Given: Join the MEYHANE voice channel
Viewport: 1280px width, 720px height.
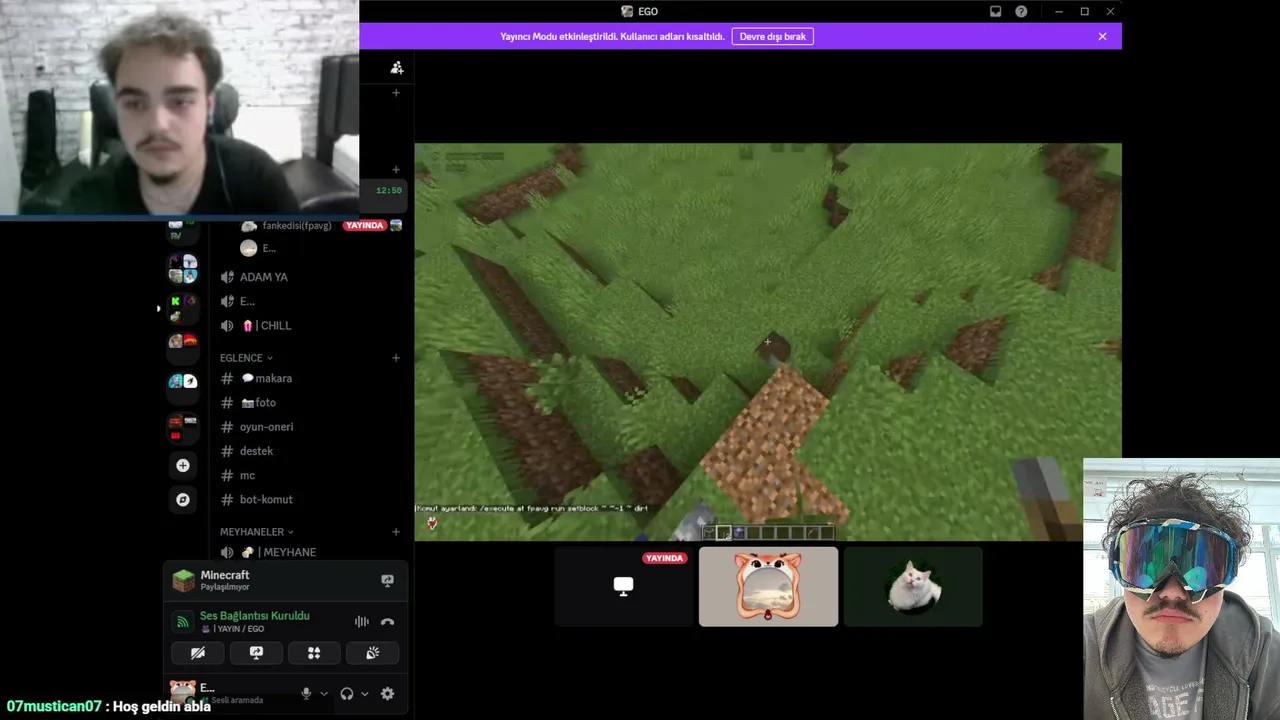Looking at the screenshot, I should (310, 552).
